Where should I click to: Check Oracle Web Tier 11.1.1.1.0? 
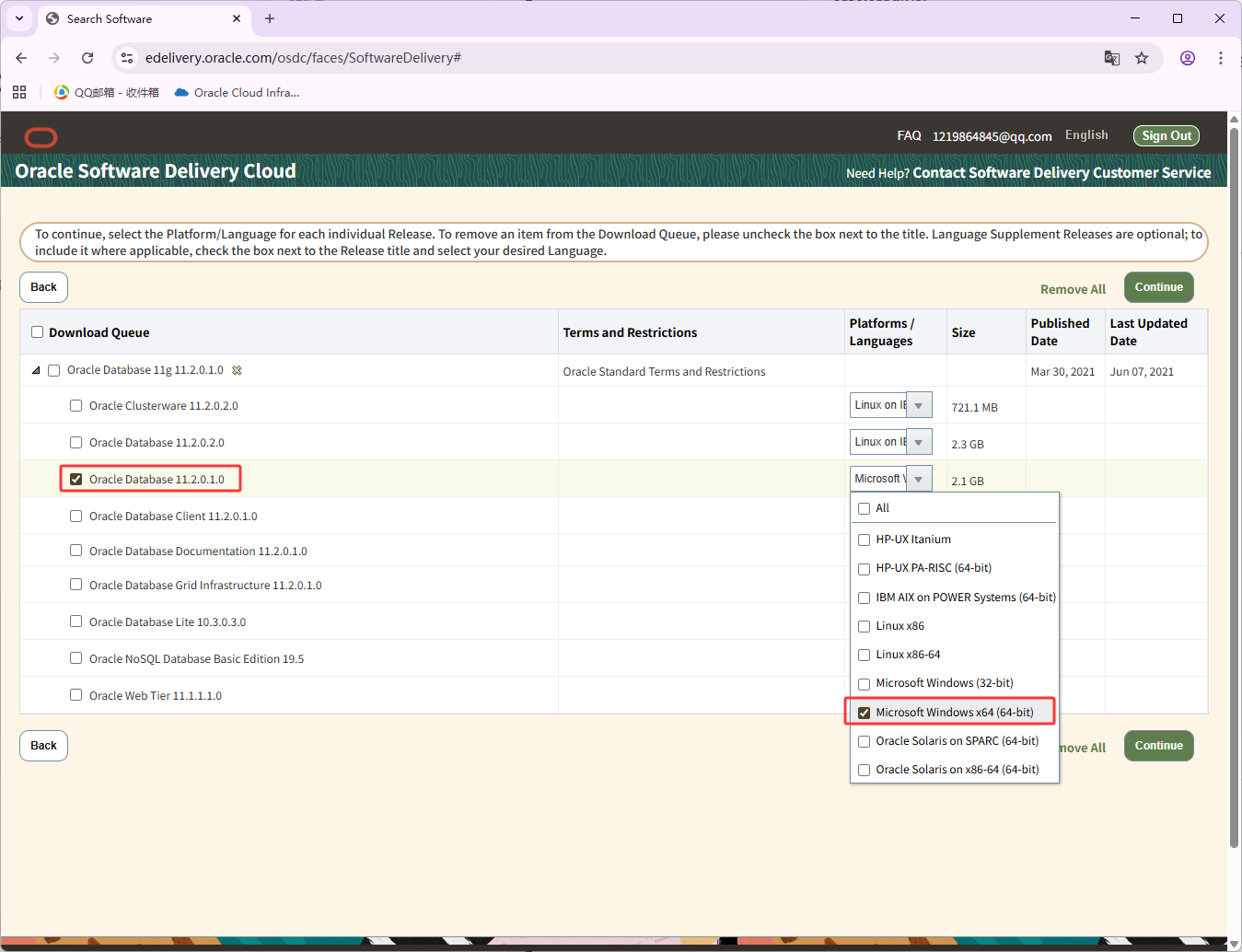point(76,695)
